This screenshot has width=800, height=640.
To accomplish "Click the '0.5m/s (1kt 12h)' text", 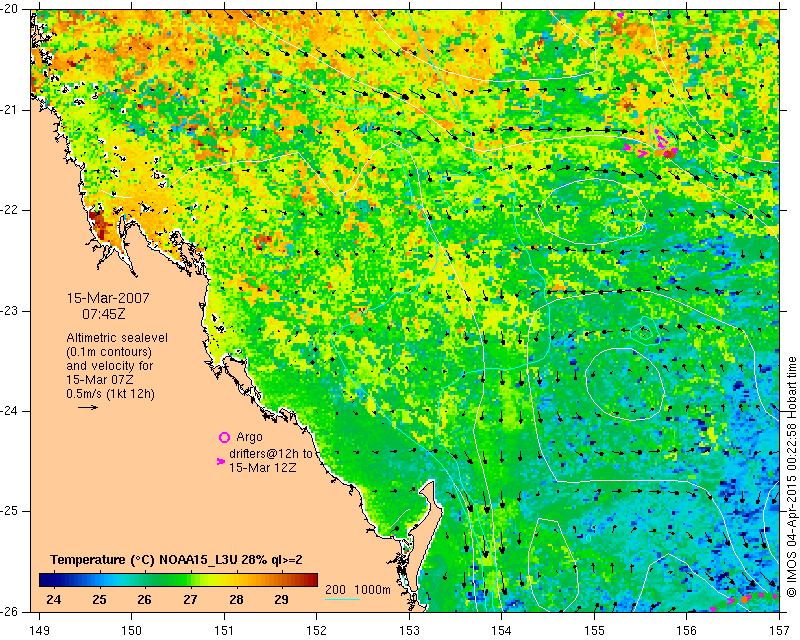I will (x=110, y=394).
